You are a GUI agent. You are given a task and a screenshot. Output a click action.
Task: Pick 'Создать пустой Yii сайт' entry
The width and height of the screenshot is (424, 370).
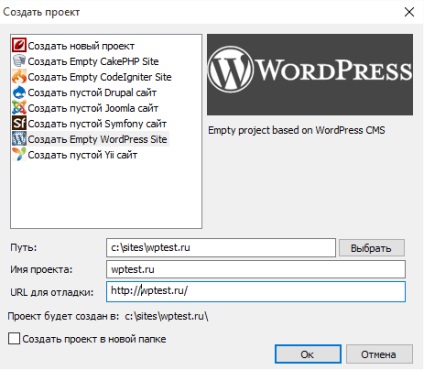[82, 155]
